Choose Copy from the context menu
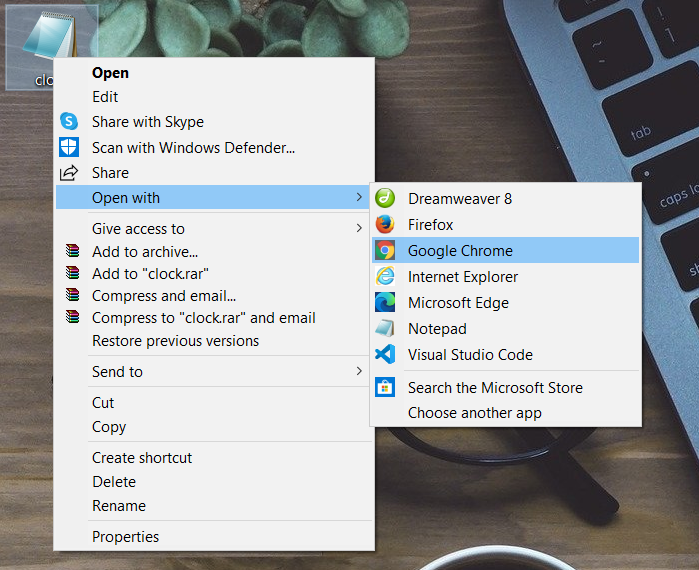This screenshot has width=699, height=570. 214,426
